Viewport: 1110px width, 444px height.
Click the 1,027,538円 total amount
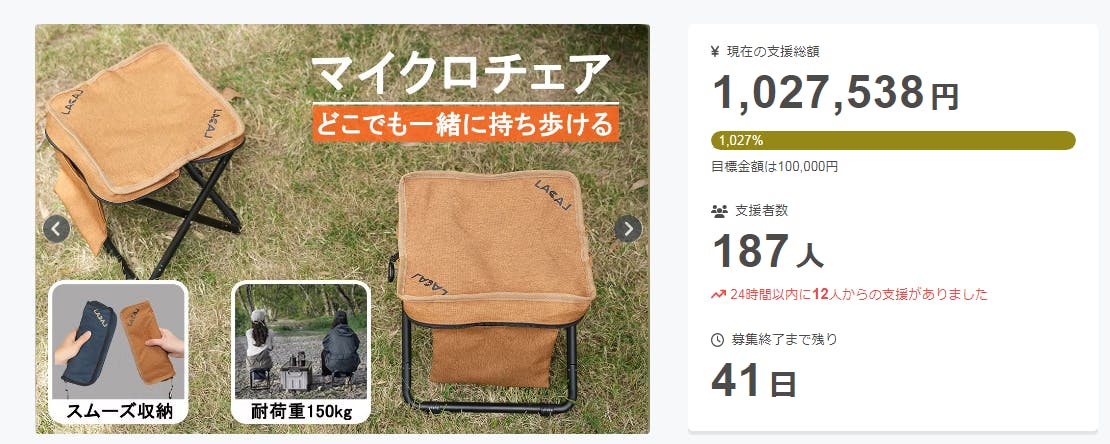coord(835,93)
